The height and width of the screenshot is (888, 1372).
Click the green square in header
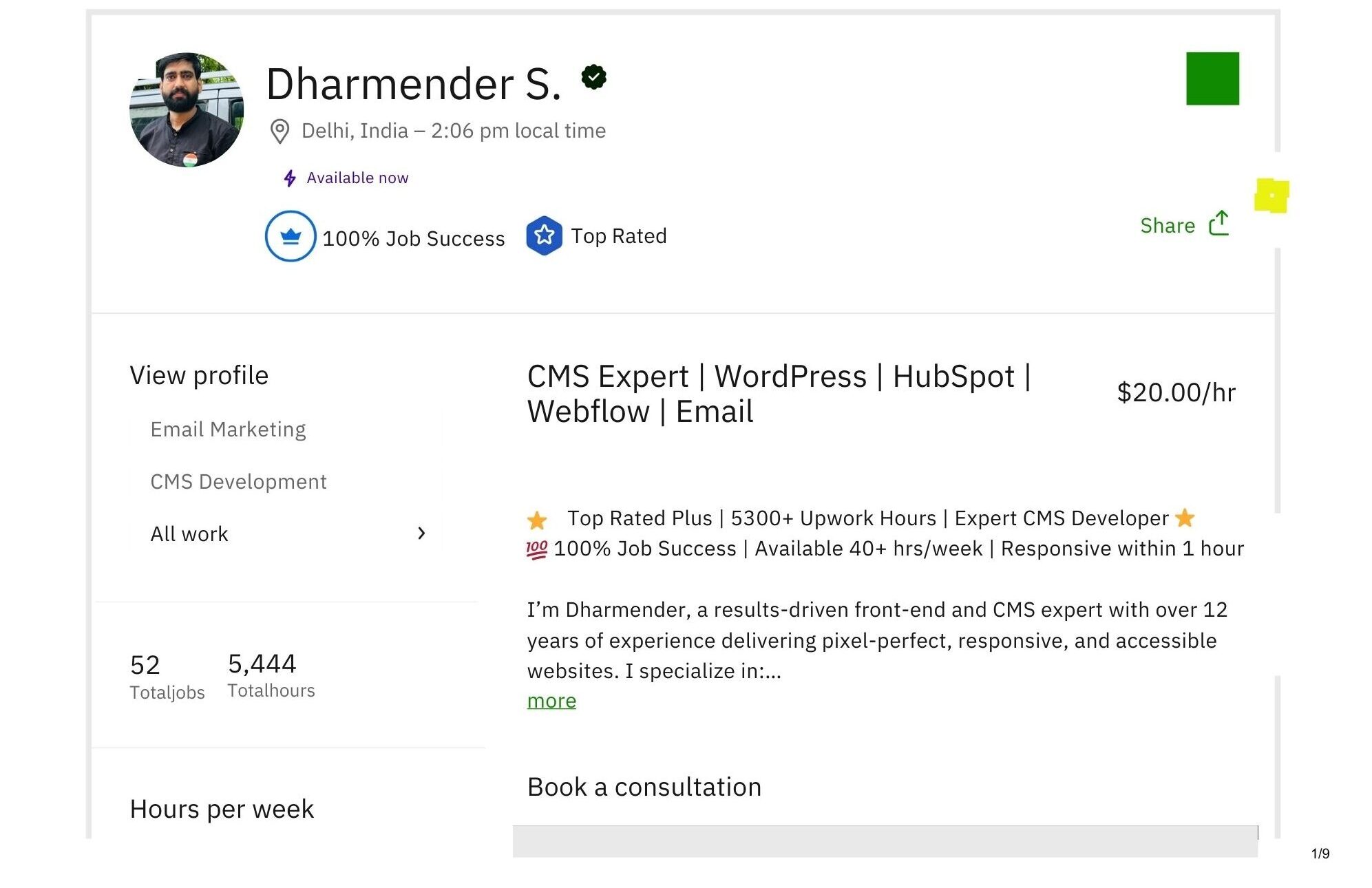click(x=1212, y=78)
